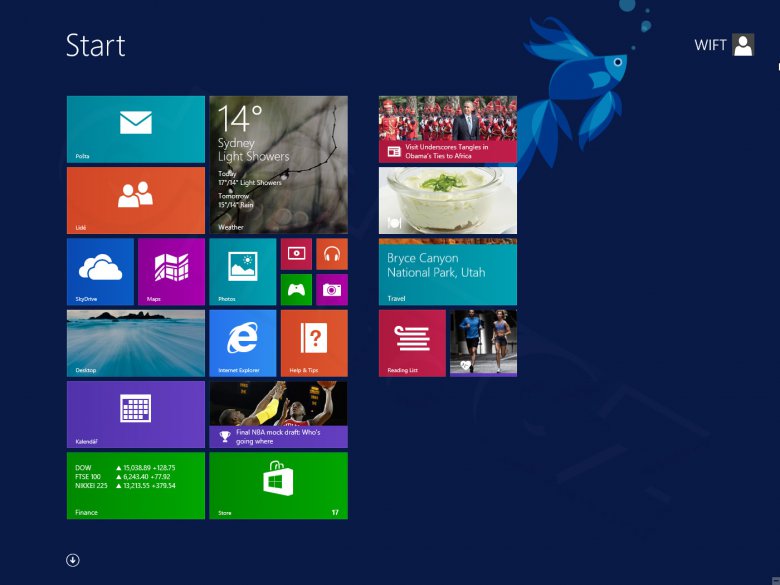Open the small Video tile
780x585 pixels.
point(296,254)
